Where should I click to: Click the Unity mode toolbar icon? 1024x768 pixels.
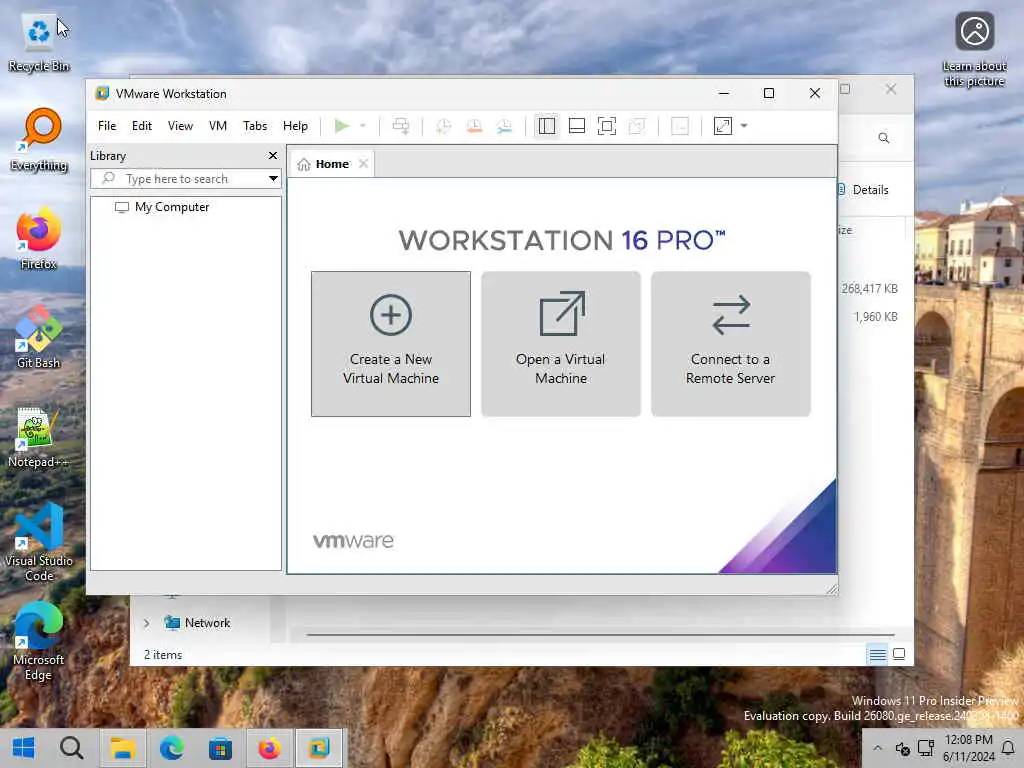[x=637, y=126]
